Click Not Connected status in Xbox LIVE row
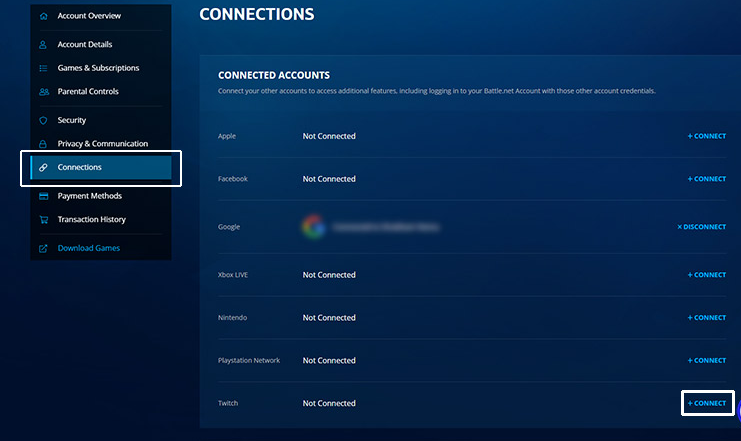The width and height of the screenshot is (741, 441). (x=329, y=275)
